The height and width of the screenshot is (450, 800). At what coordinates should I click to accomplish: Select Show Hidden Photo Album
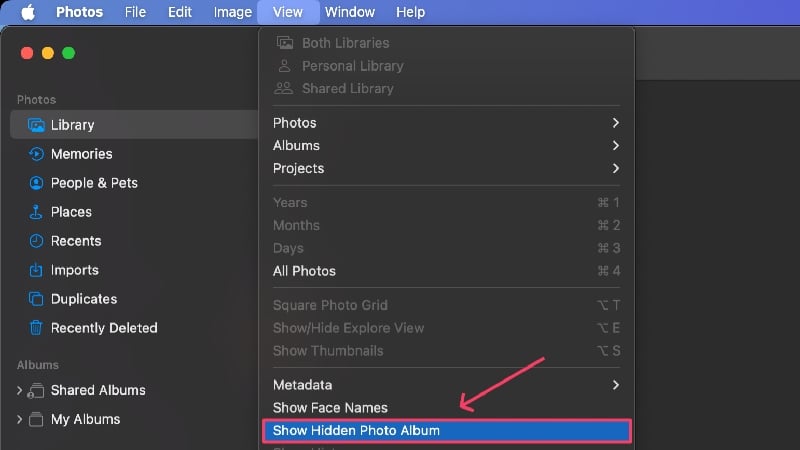point(446,431)
